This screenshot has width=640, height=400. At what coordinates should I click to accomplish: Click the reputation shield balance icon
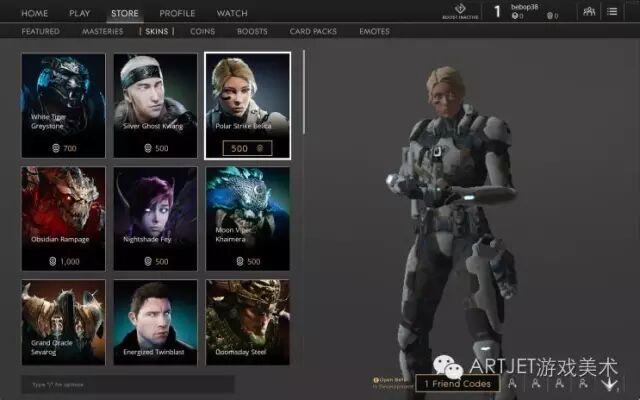550,16
